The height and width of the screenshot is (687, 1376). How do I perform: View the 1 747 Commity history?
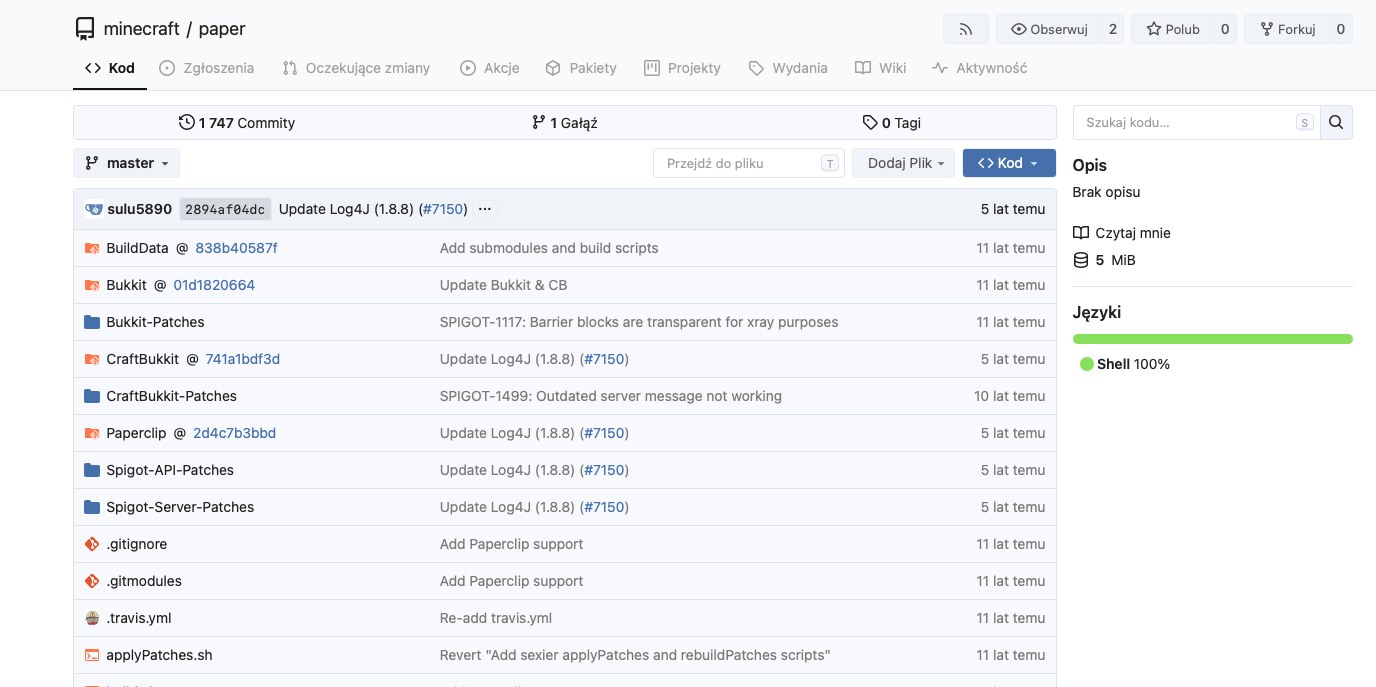pyautogui.click(x=237, y=123)
